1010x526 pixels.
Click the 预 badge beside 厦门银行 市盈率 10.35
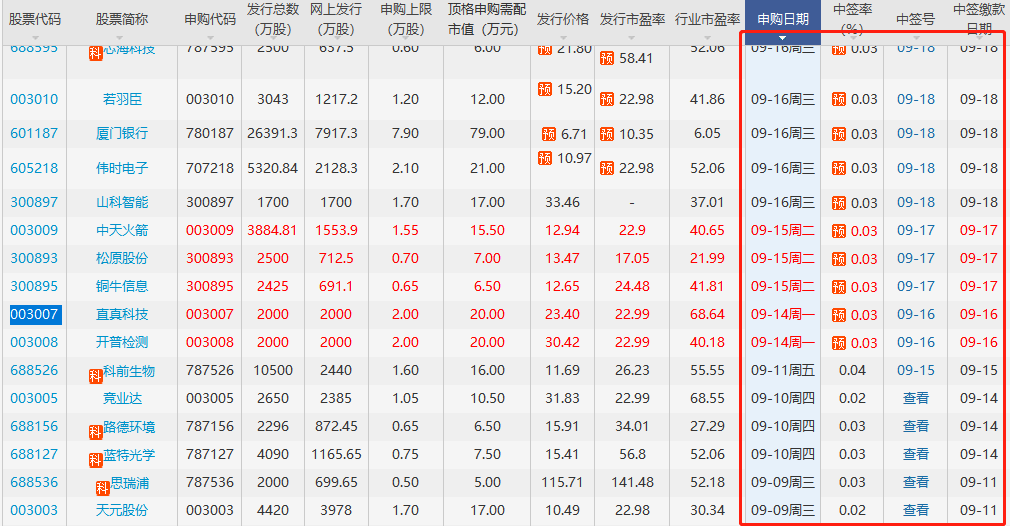[607, 134]
